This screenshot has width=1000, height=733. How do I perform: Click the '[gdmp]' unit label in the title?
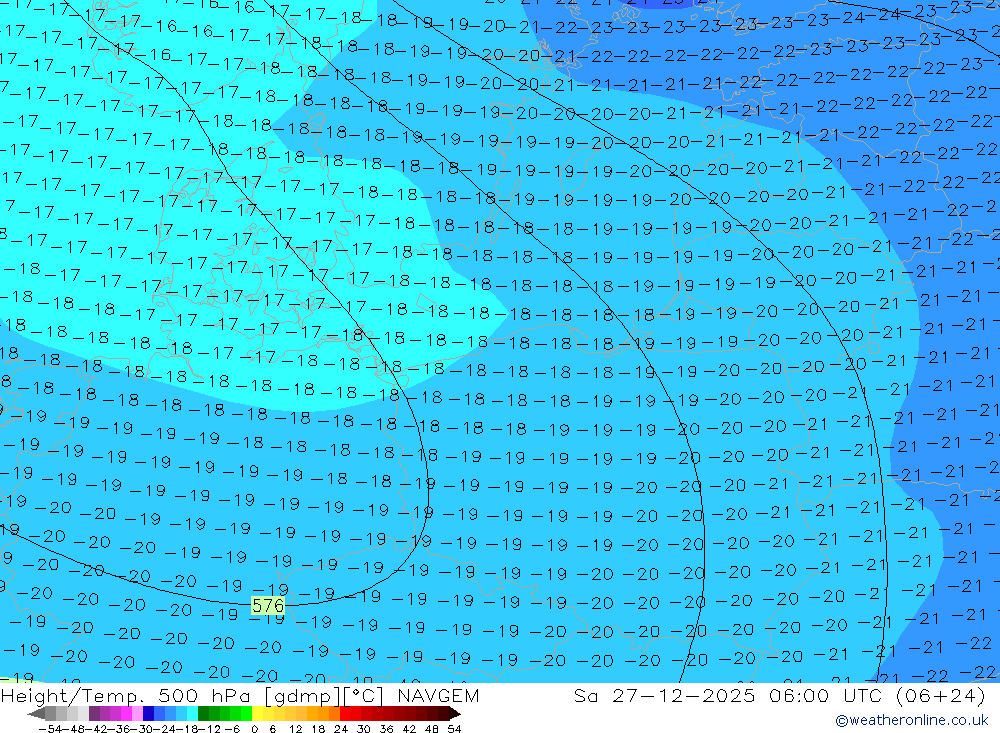(300, 695)
